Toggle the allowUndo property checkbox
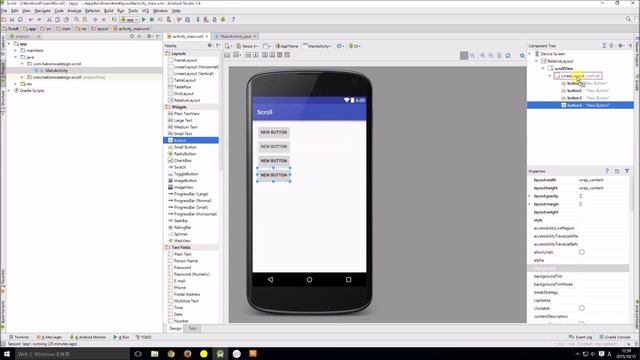This screenshot has height=360, width=640. 582,252
